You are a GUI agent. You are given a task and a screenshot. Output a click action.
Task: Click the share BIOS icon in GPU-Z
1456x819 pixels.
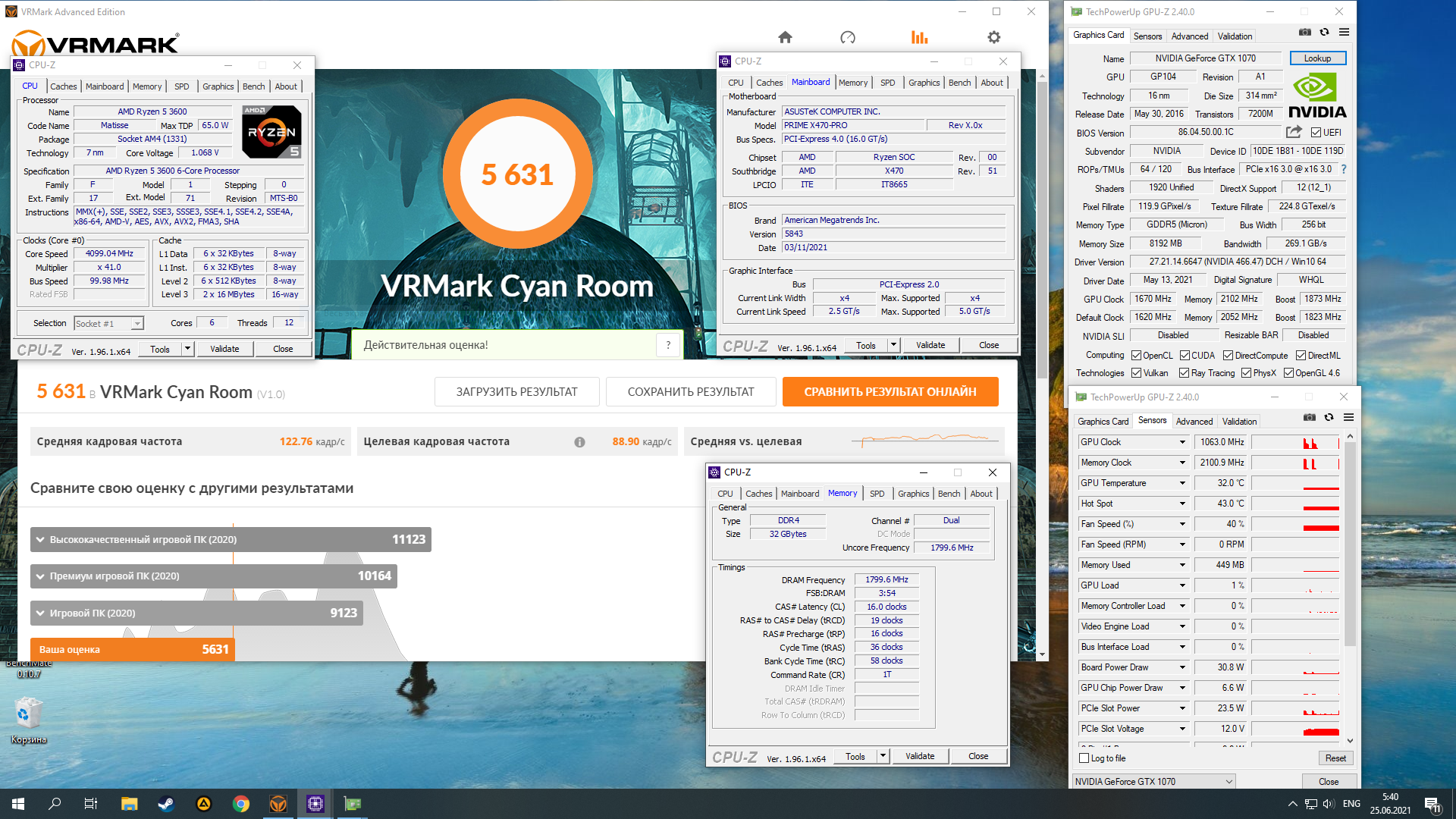tap(1294, 132)
